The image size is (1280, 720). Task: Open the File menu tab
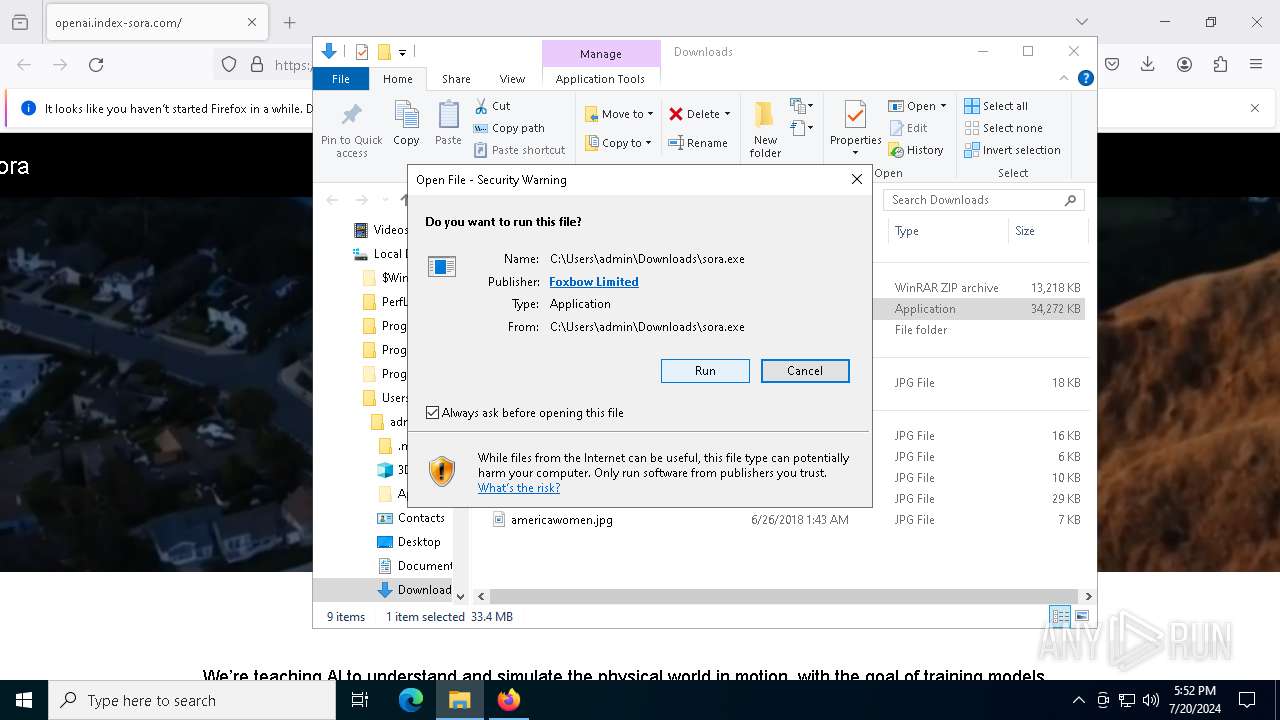[341, 79]
